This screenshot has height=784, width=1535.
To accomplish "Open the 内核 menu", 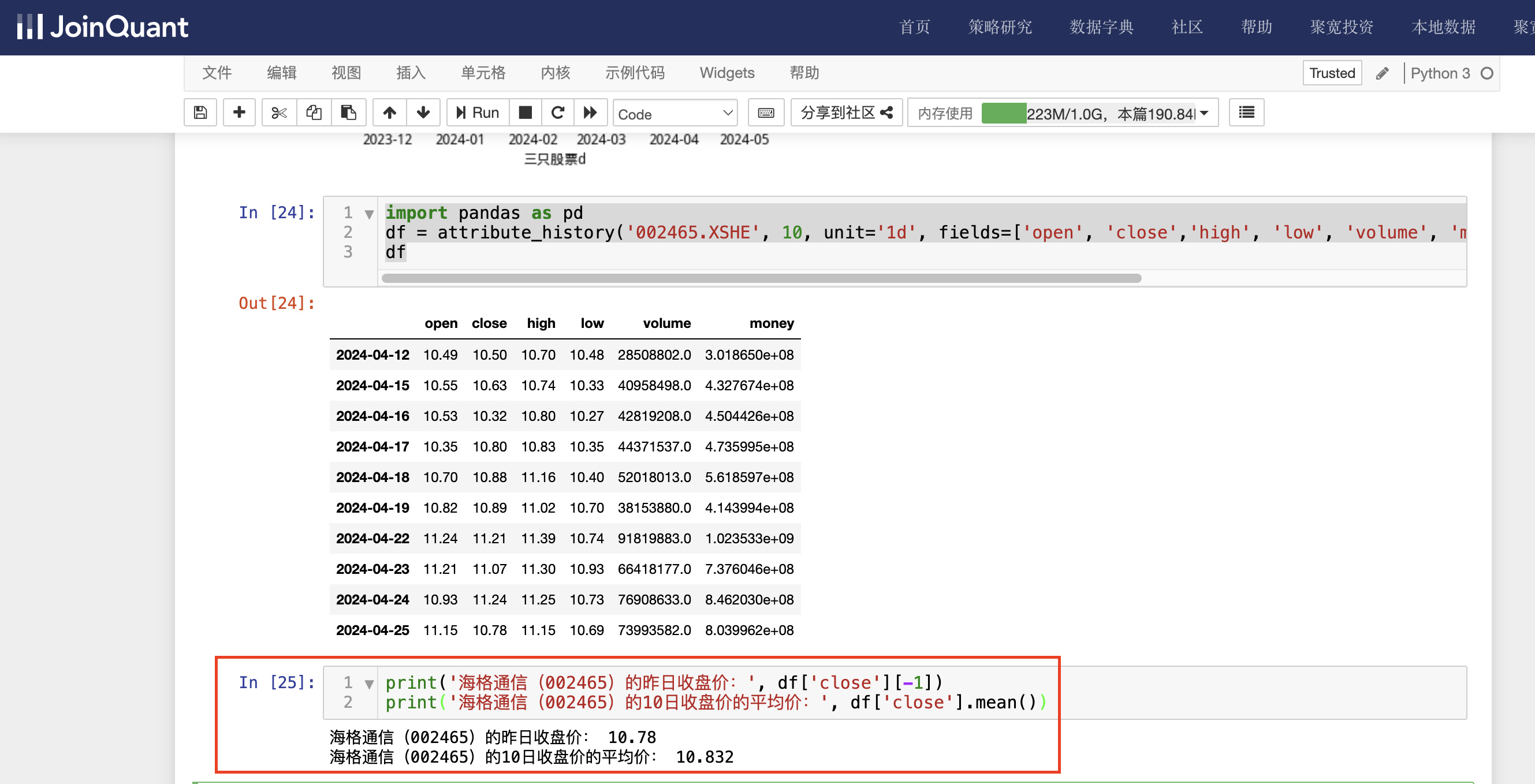I will point(555,73).
